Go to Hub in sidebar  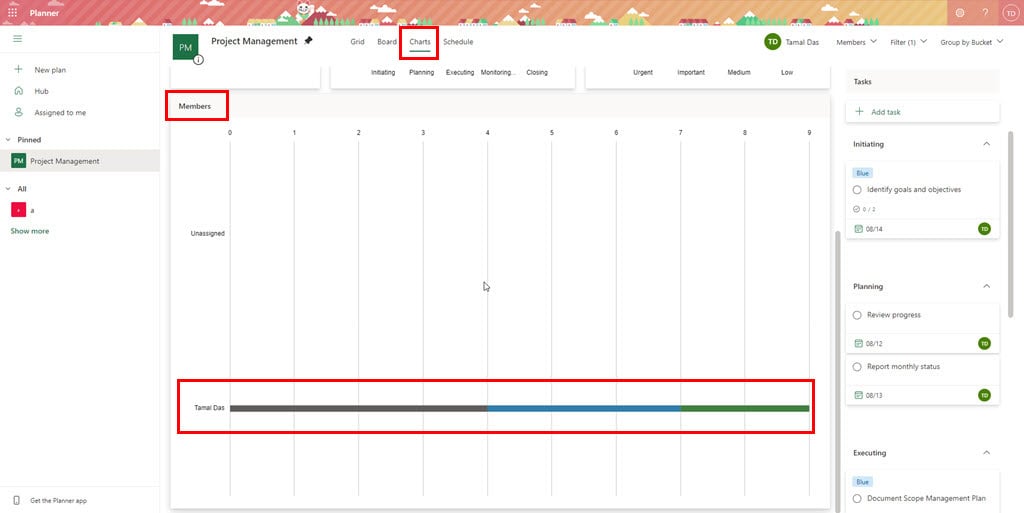coord(41,91)
